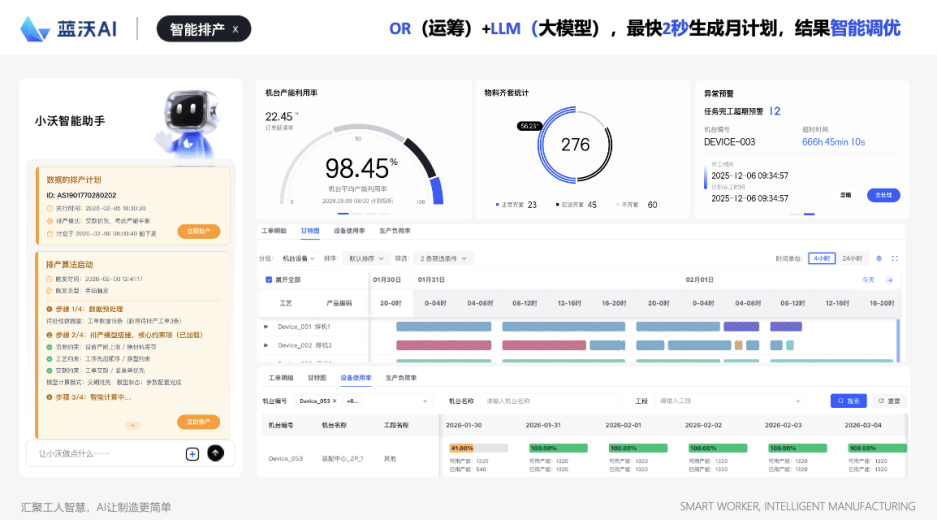Viewport: 937px width, 520px height.
Task: Remove the Device_053 tag with its X
Action: click(x=335, y=400)
